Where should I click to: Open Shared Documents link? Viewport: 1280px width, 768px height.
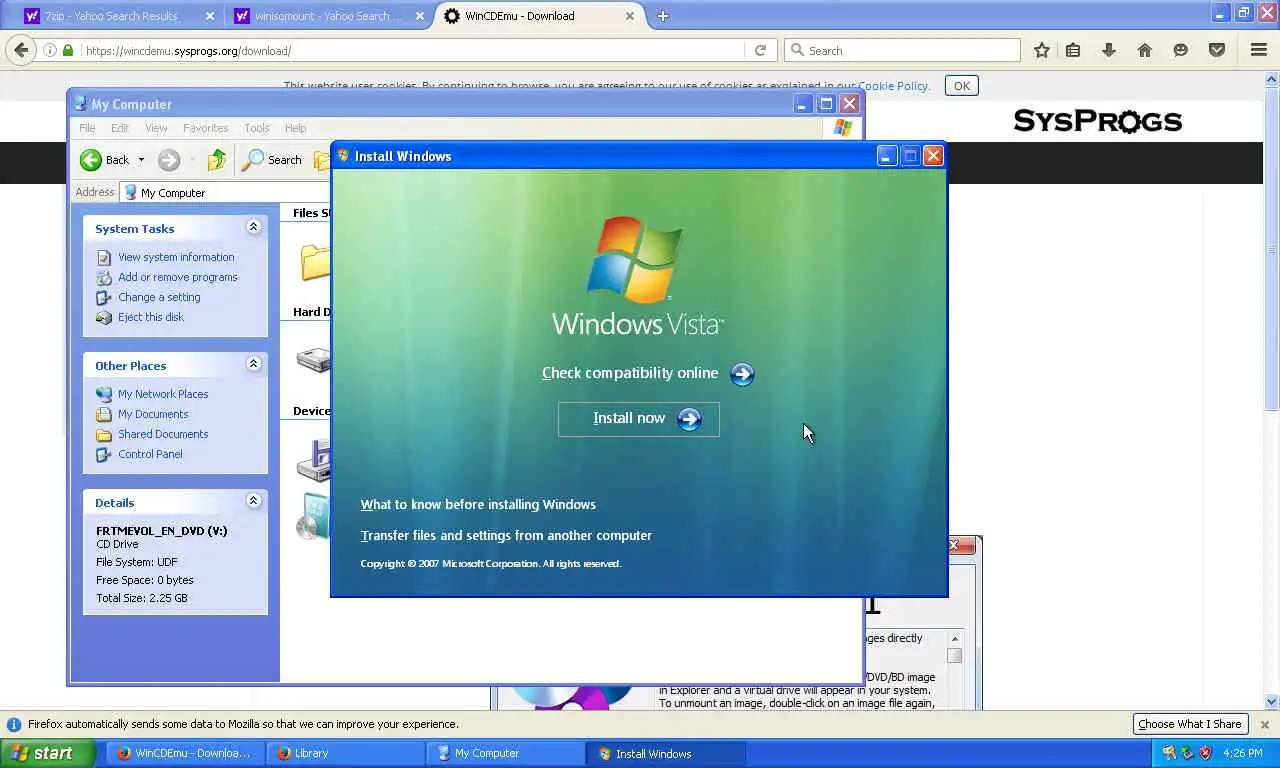click(x=163, y=434)
